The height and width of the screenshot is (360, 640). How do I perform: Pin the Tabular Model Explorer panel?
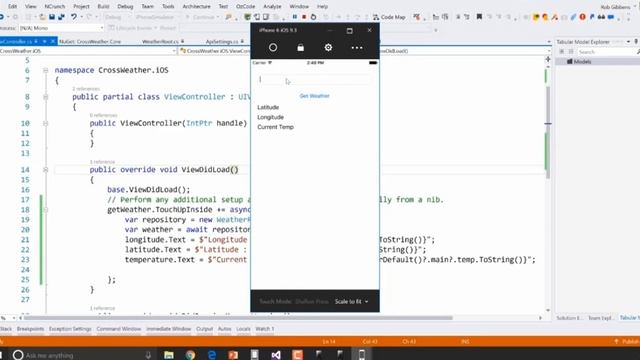click(x=636, y=42)
